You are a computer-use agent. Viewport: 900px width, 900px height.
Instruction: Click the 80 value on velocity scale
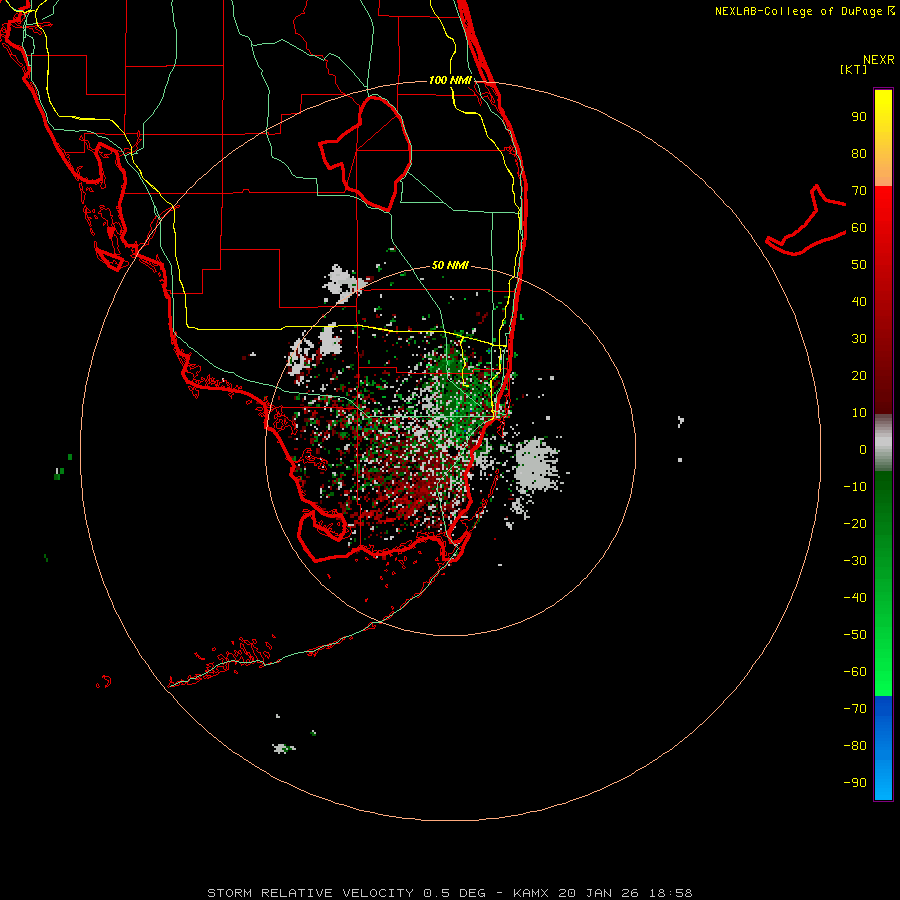(x=859, y=154)
